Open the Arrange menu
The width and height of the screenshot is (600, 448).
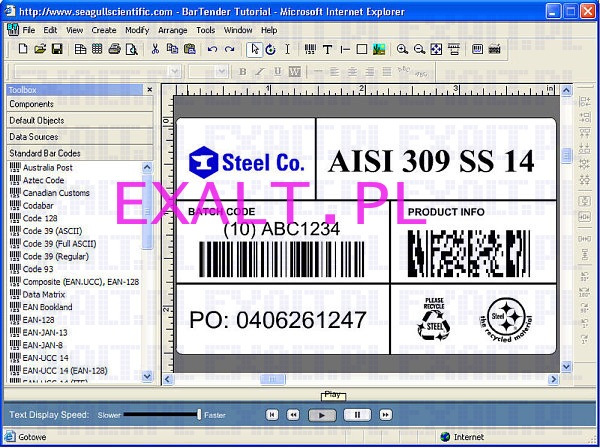tap(173, 30)
